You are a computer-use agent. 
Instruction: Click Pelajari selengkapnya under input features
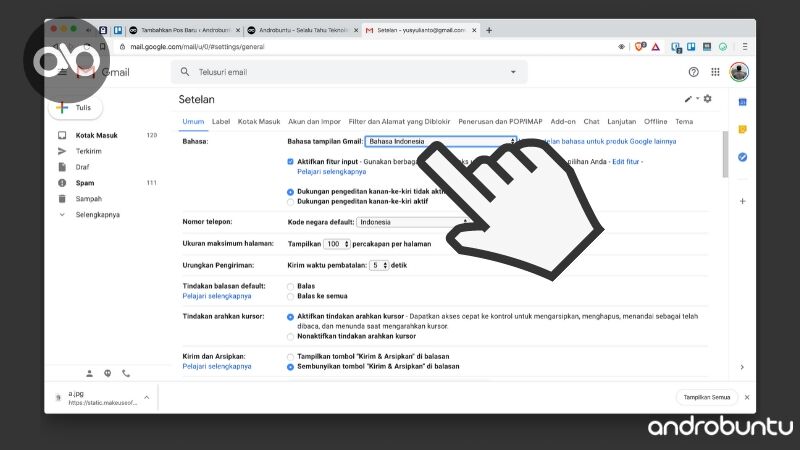(332, 171)
